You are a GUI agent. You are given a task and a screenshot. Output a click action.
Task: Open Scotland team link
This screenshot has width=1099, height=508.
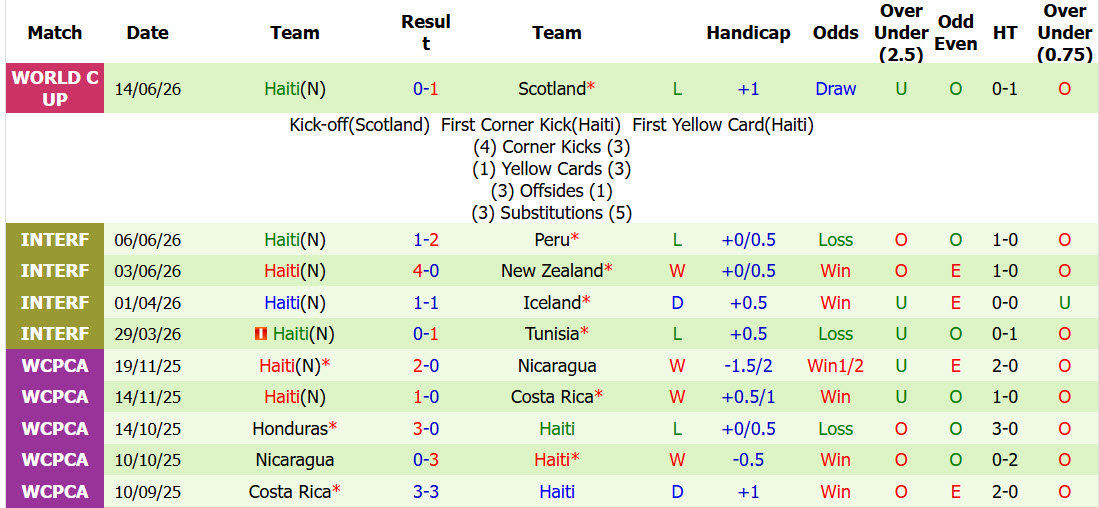pyautogui.click(x=552, y=89)
